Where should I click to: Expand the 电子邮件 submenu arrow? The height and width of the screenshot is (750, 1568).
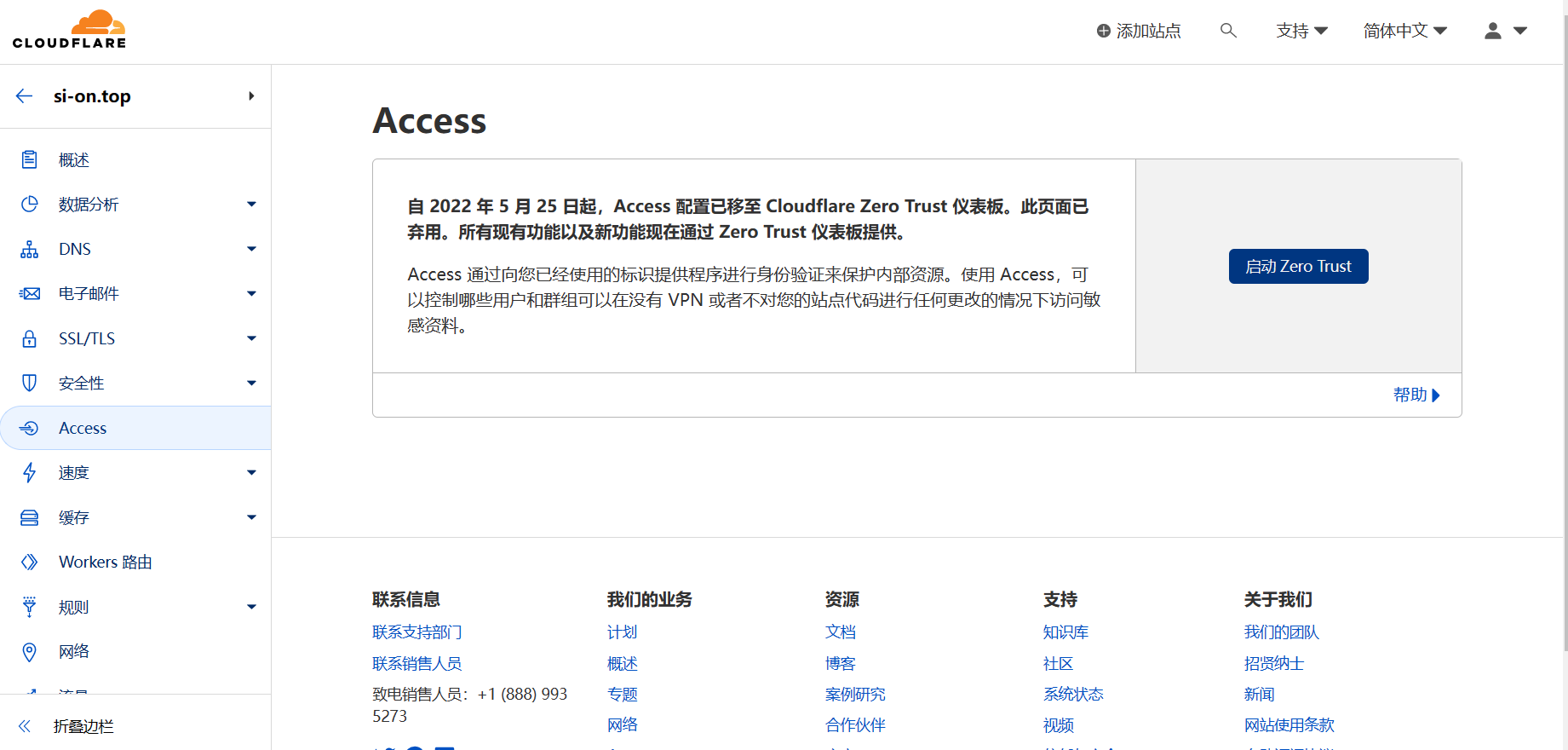[x=251, y=294]
